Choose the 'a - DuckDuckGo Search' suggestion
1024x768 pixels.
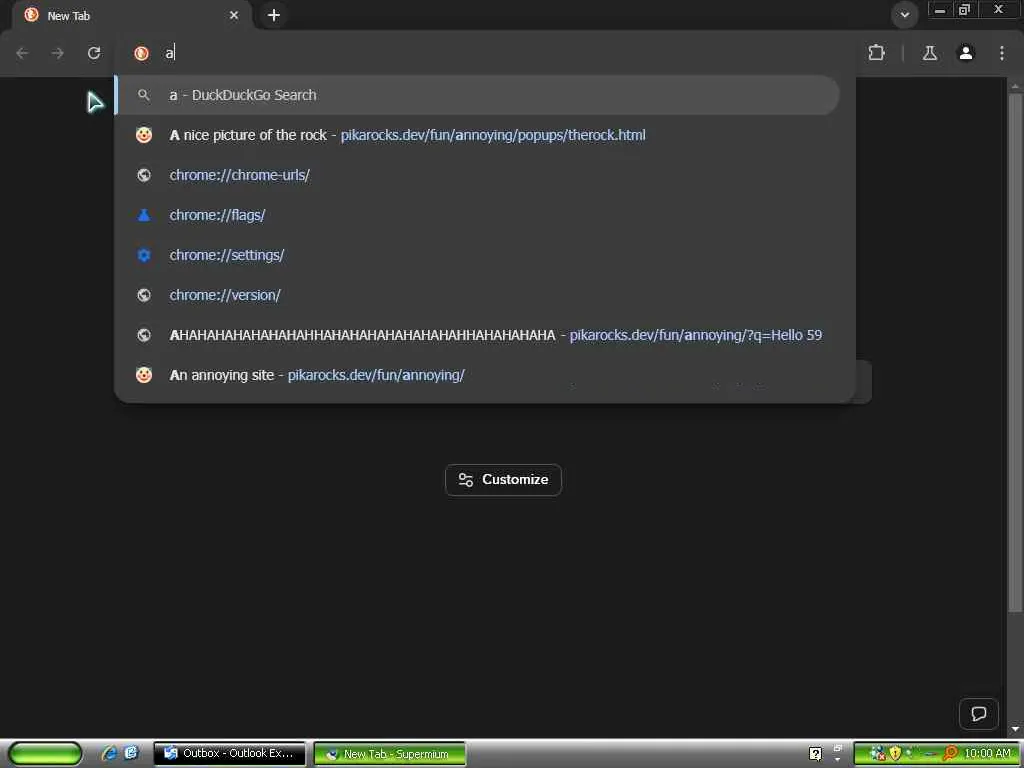point(478,95)
